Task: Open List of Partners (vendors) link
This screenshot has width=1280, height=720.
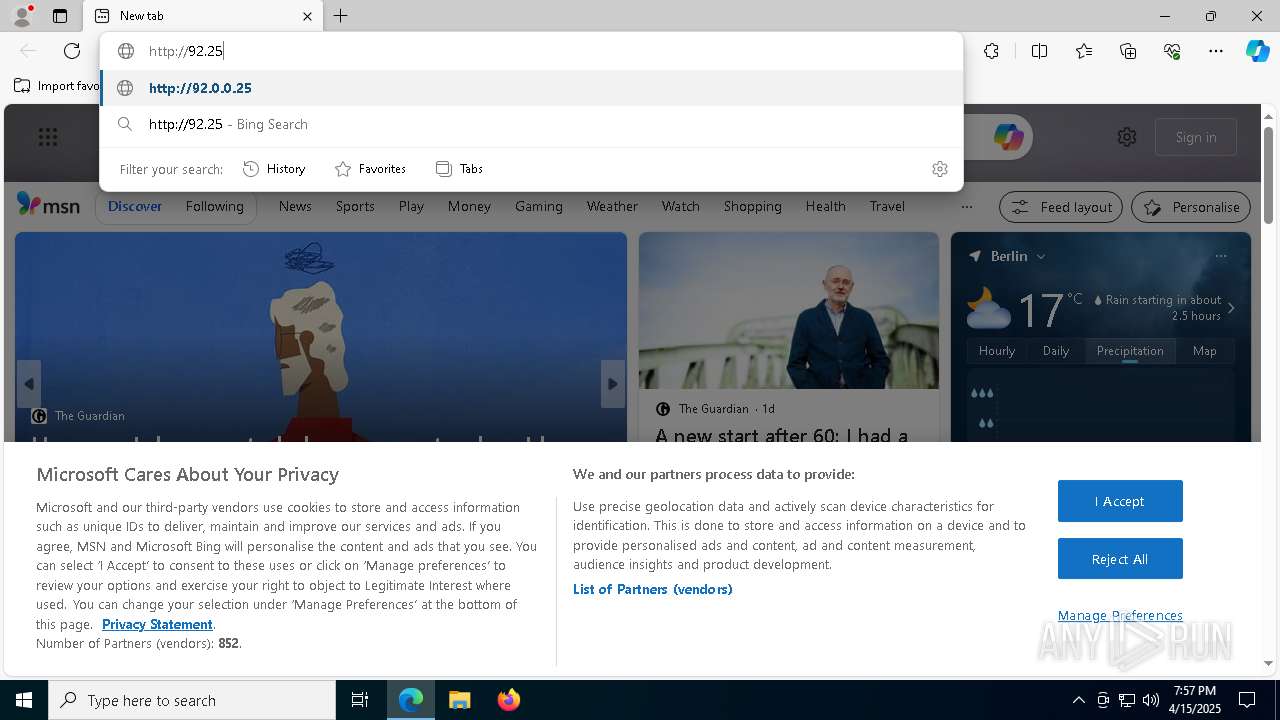Action: click(653, 589)
